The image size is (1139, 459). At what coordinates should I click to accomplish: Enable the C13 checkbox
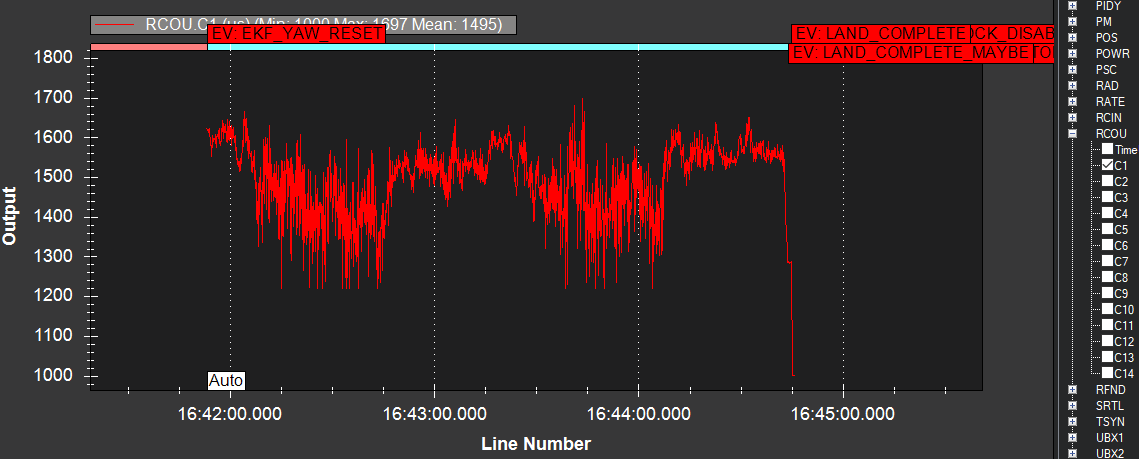click(1108, 357)
